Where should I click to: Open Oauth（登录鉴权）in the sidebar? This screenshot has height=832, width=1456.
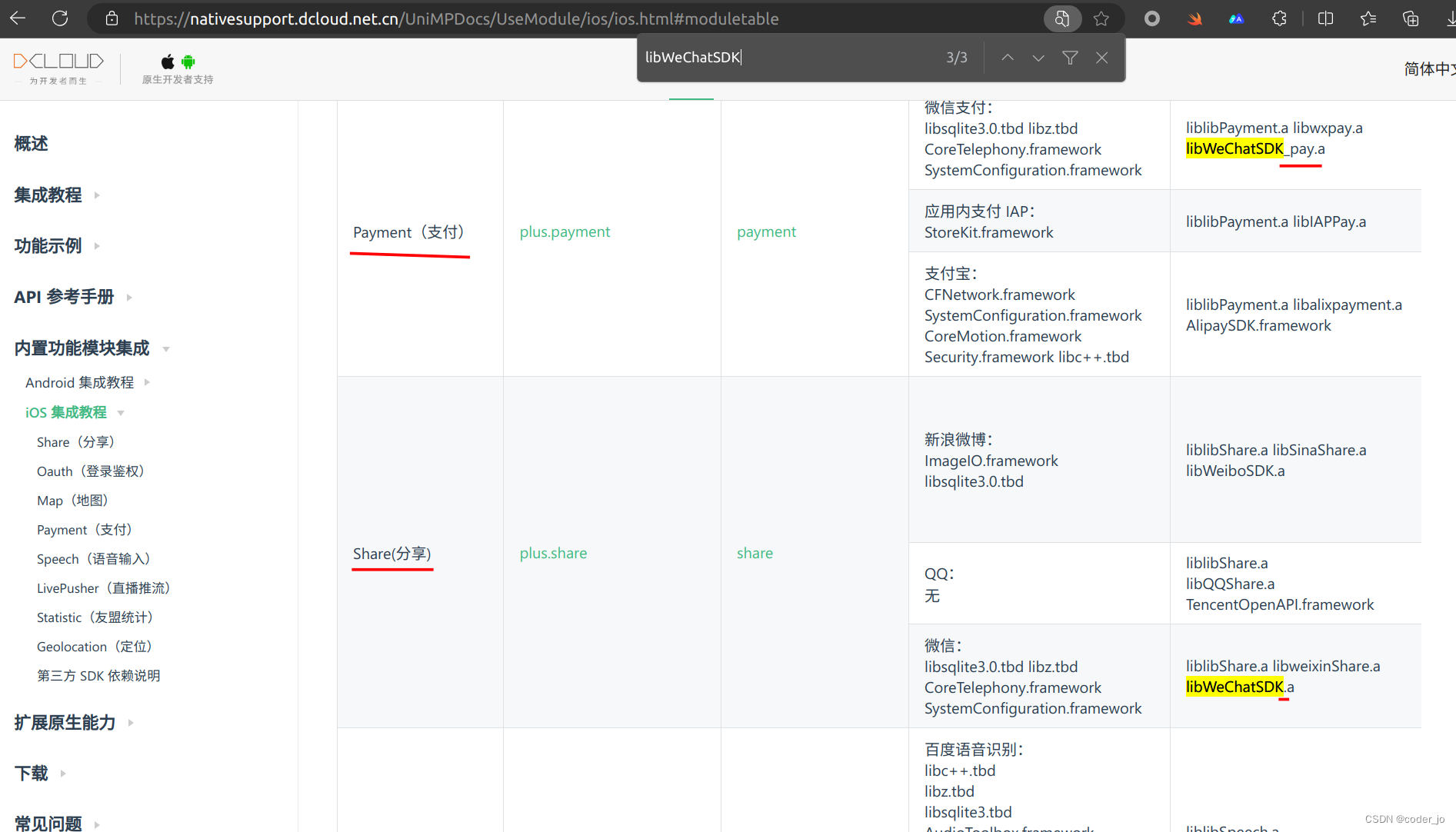point(90,471)
